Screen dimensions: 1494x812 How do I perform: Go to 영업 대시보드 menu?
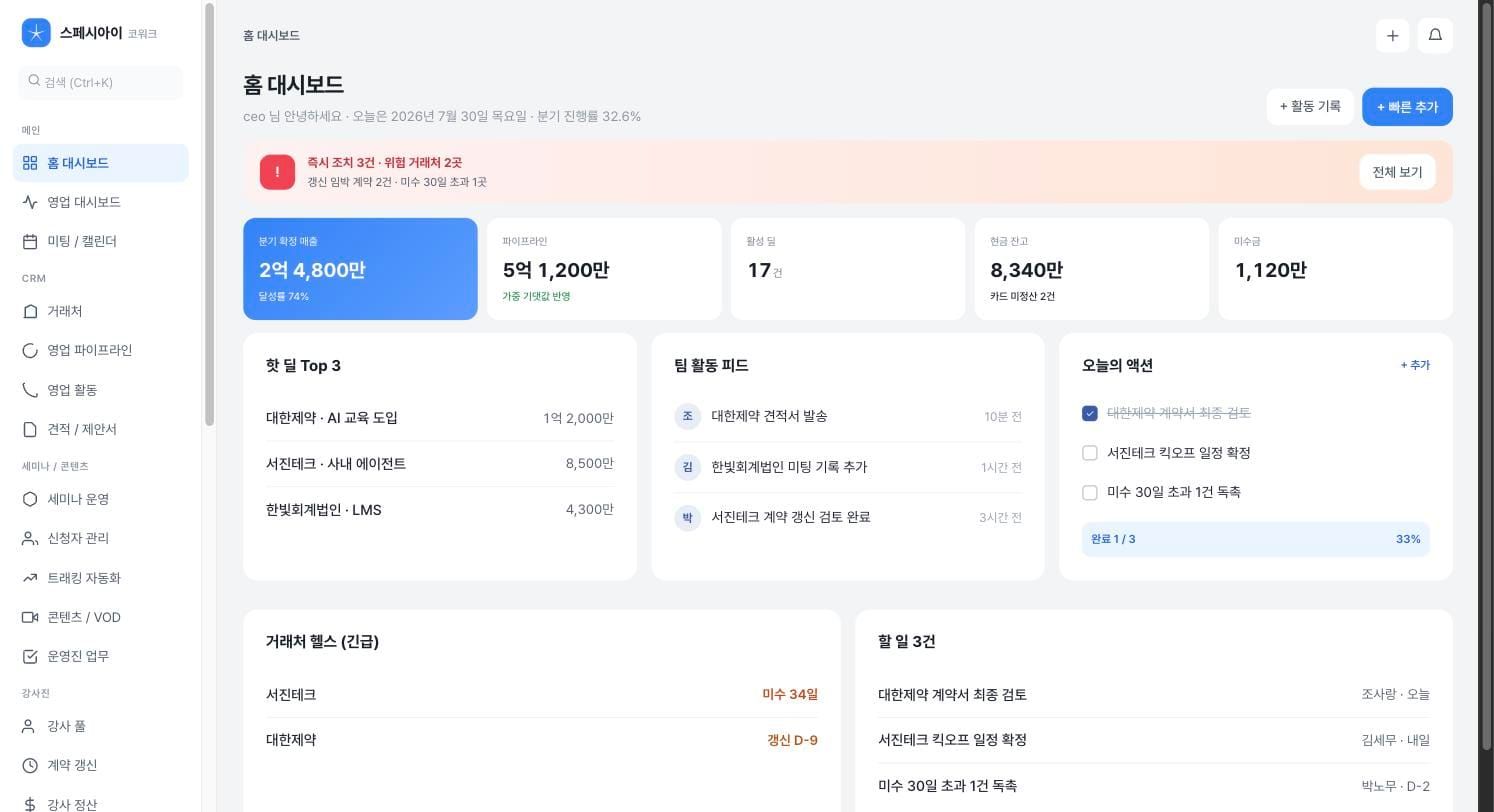100,202
